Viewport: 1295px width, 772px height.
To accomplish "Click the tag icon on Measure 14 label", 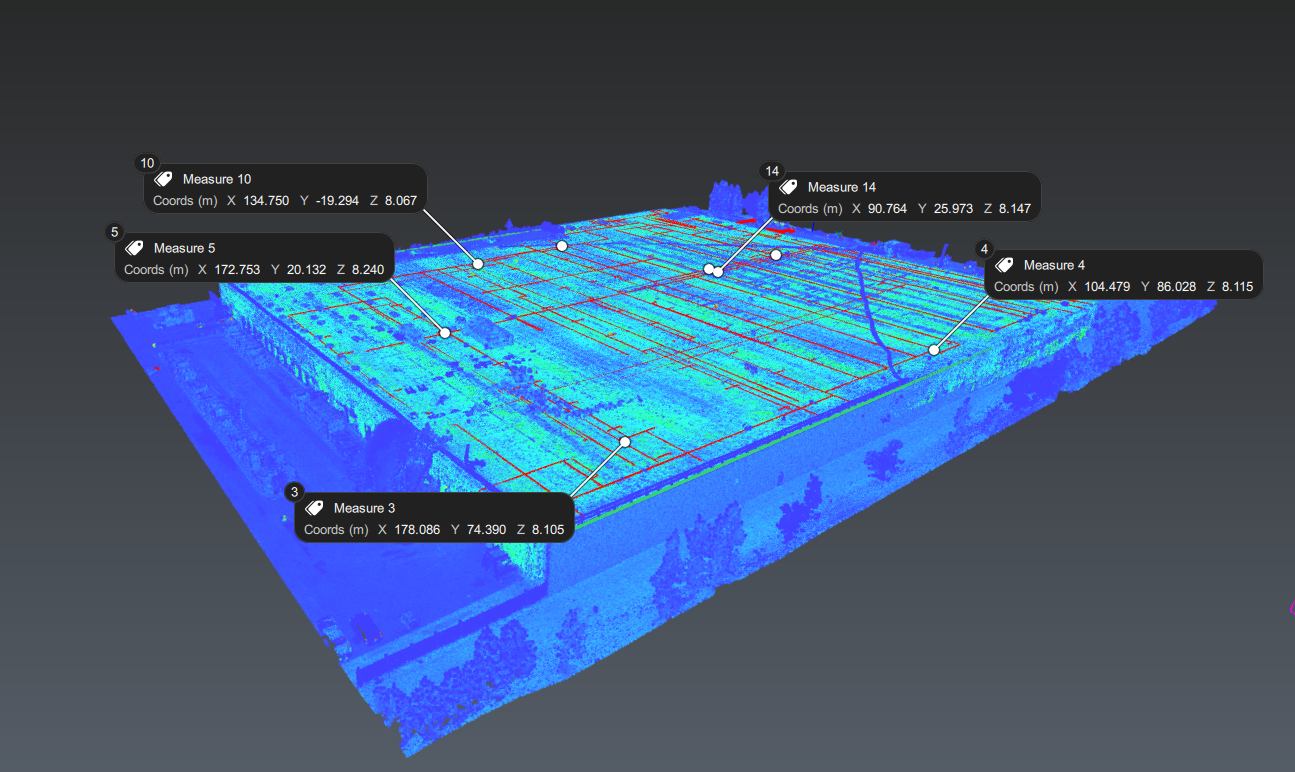I will [x=788, y=187].
